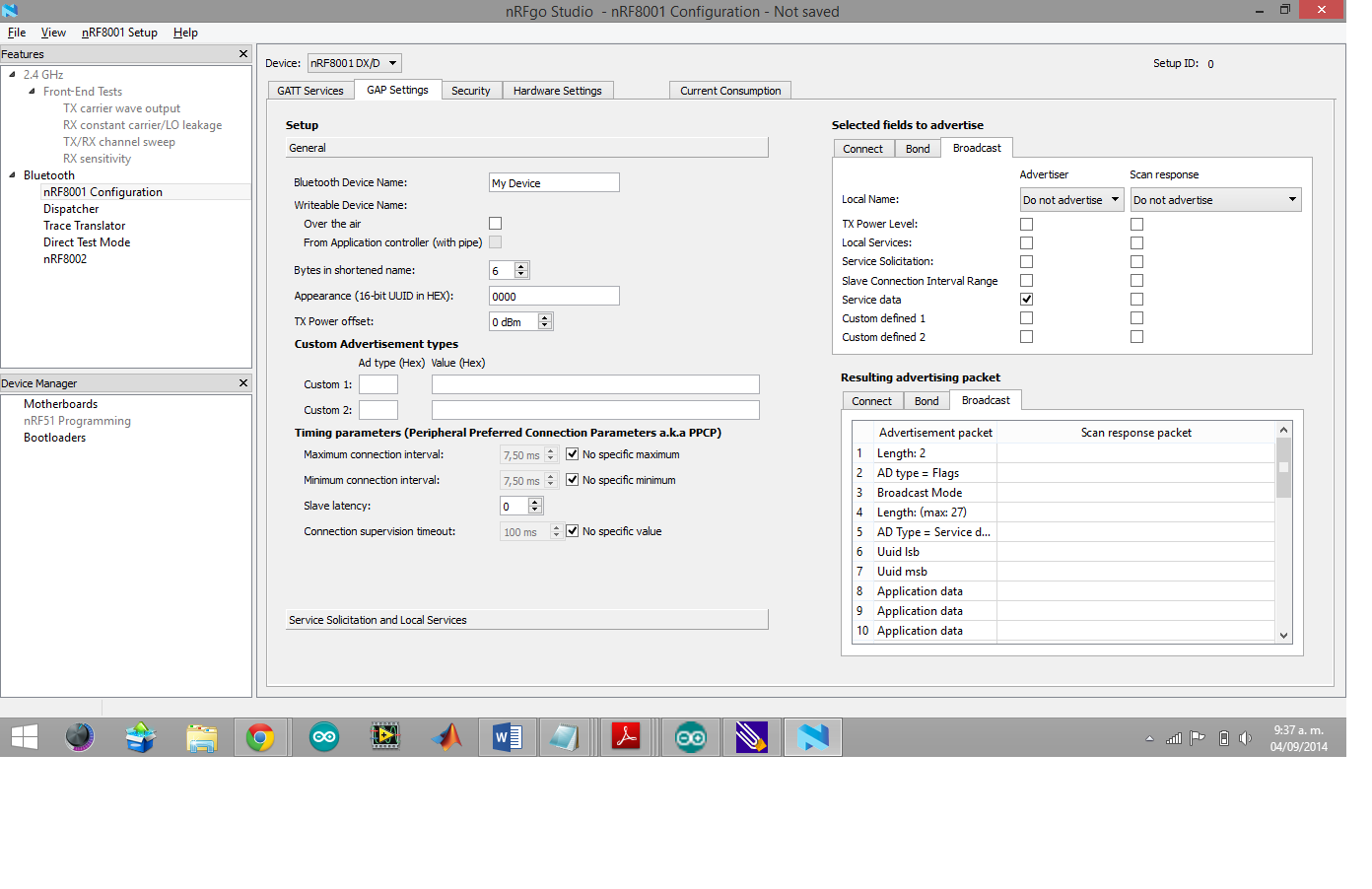Show hidden system tray icons
1372x889 pixels.
(x=1149, y=738)
